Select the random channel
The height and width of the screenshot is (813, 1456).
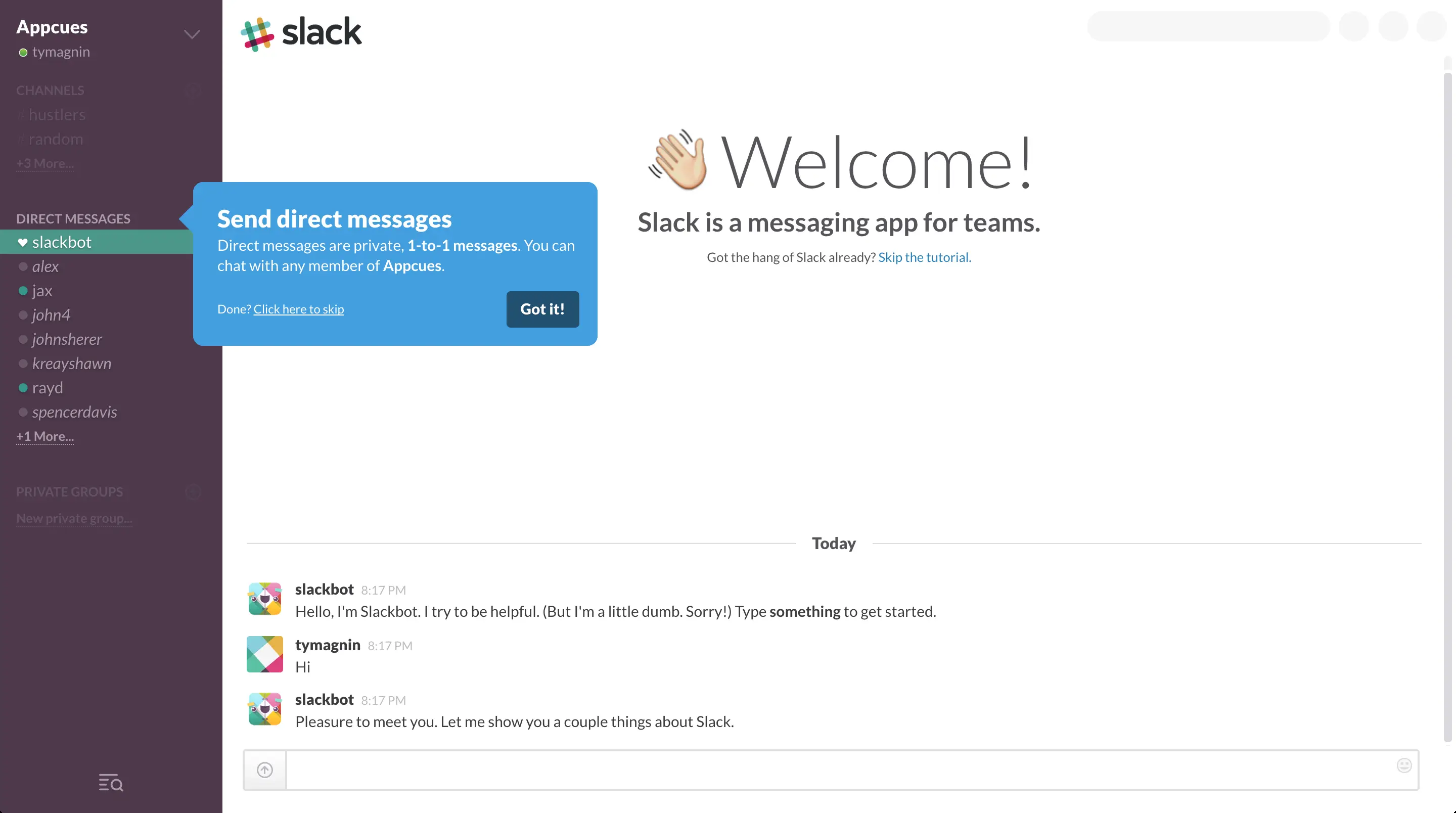(56, 138)
